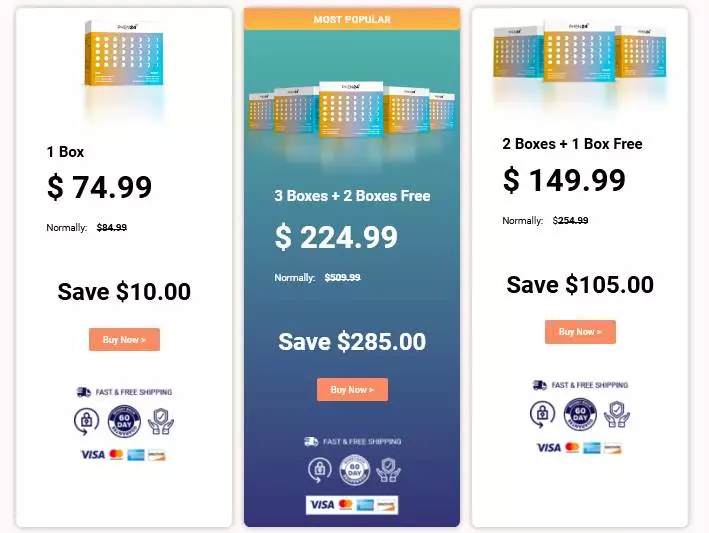The image size is (709, 533).
Task: Click the 60 Day badge in the Most Popular card
Action: (354, 470)
